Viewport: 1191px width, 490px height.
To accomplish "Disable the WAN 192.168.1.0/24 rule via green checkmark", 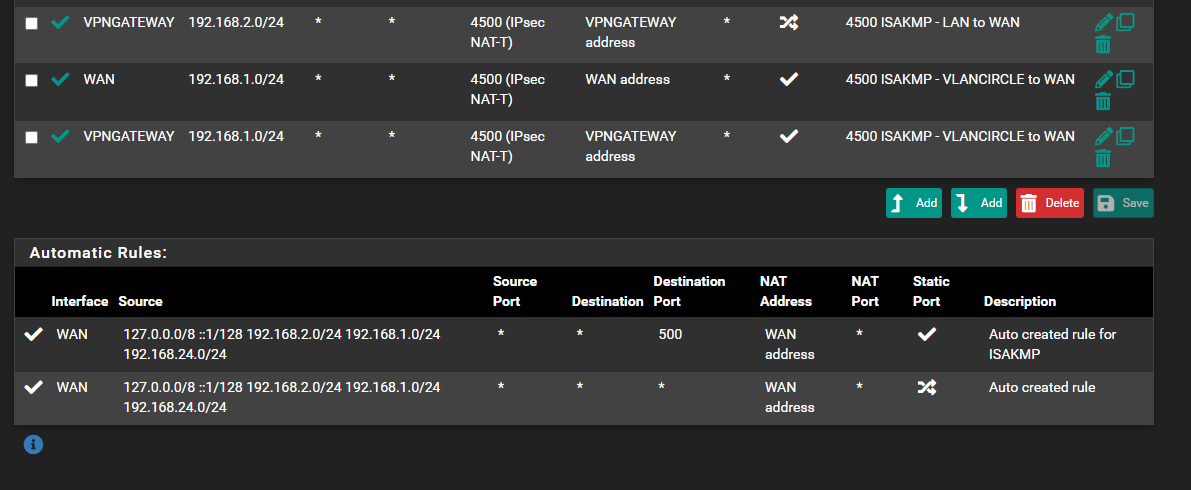I will [x=60, y=80].
